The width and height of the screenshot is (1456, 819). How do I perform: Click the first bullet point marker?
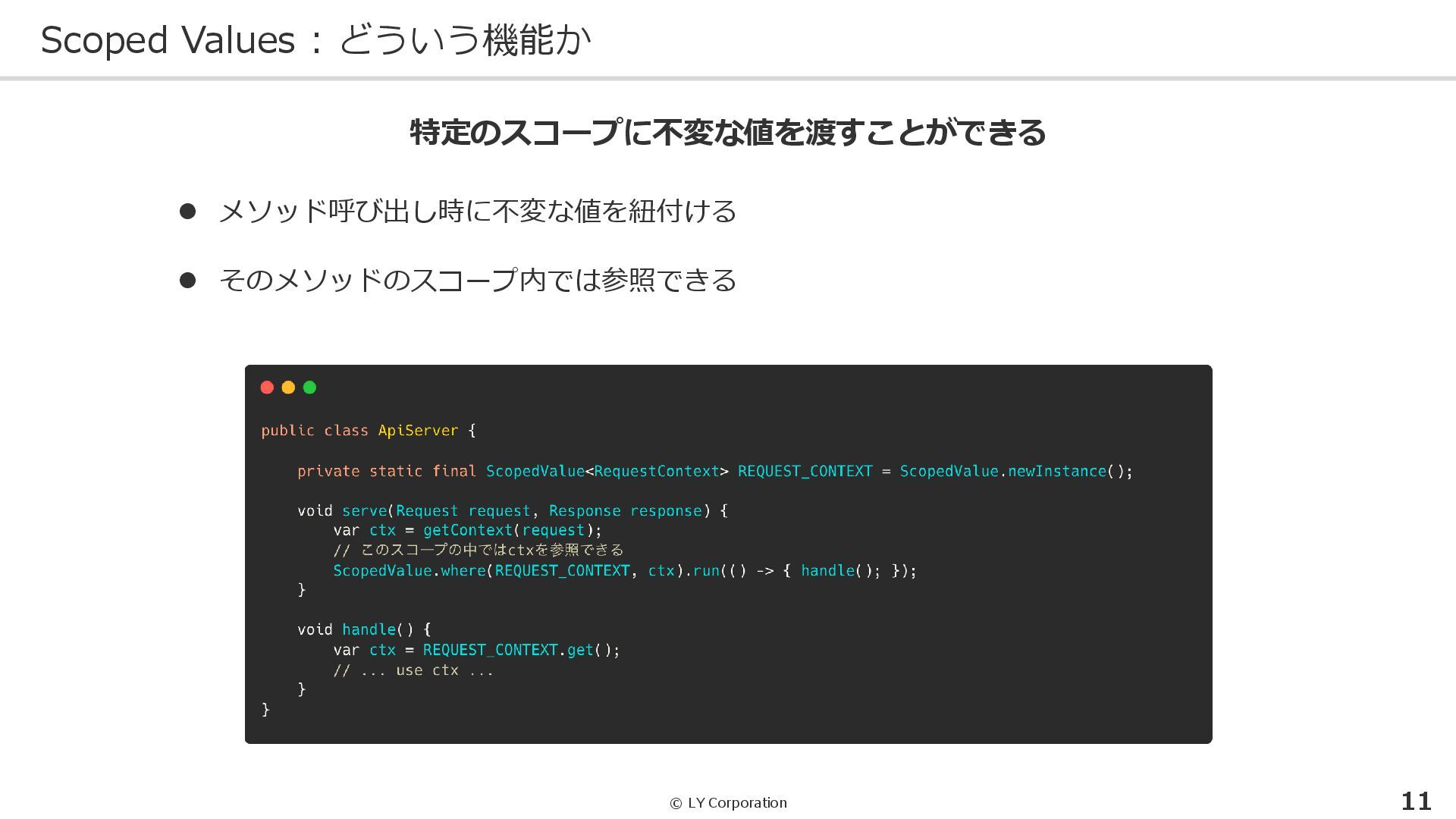tap(187, 212)
